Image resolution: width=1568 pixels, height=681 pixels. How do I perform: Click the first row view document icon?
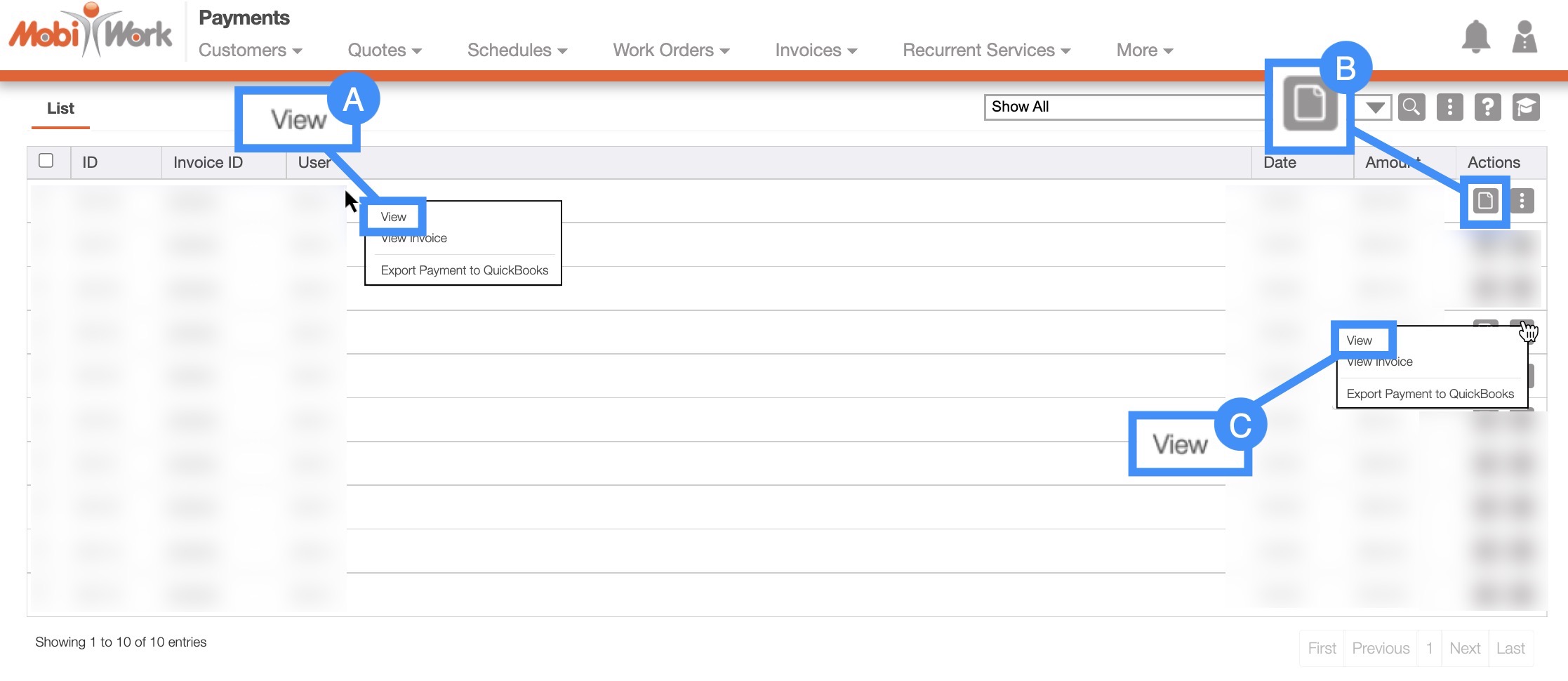[1484, 201]
